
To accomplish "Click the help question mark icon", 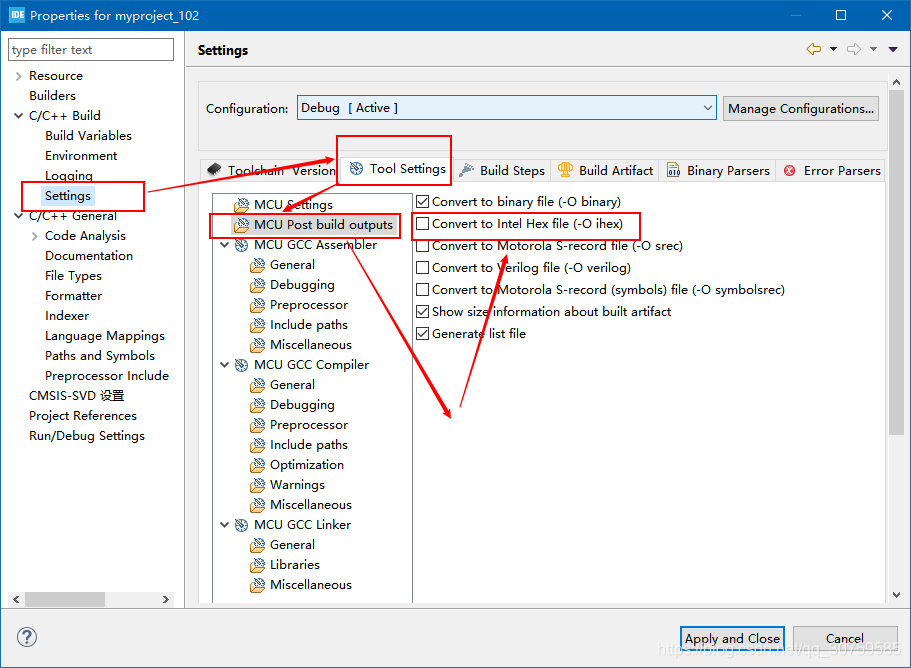I will tap(27, 637).
